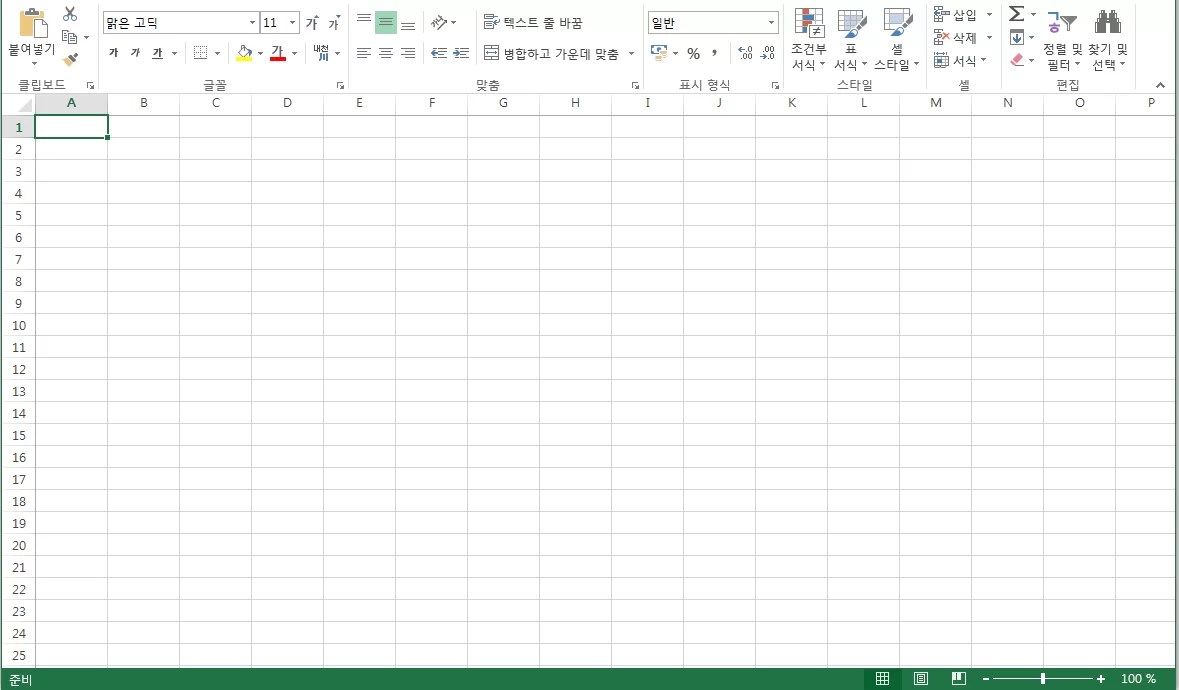1179x690 pixels.
Task: Toggle center text alignment
Action: pyautogui.click(x=384, y=52)
